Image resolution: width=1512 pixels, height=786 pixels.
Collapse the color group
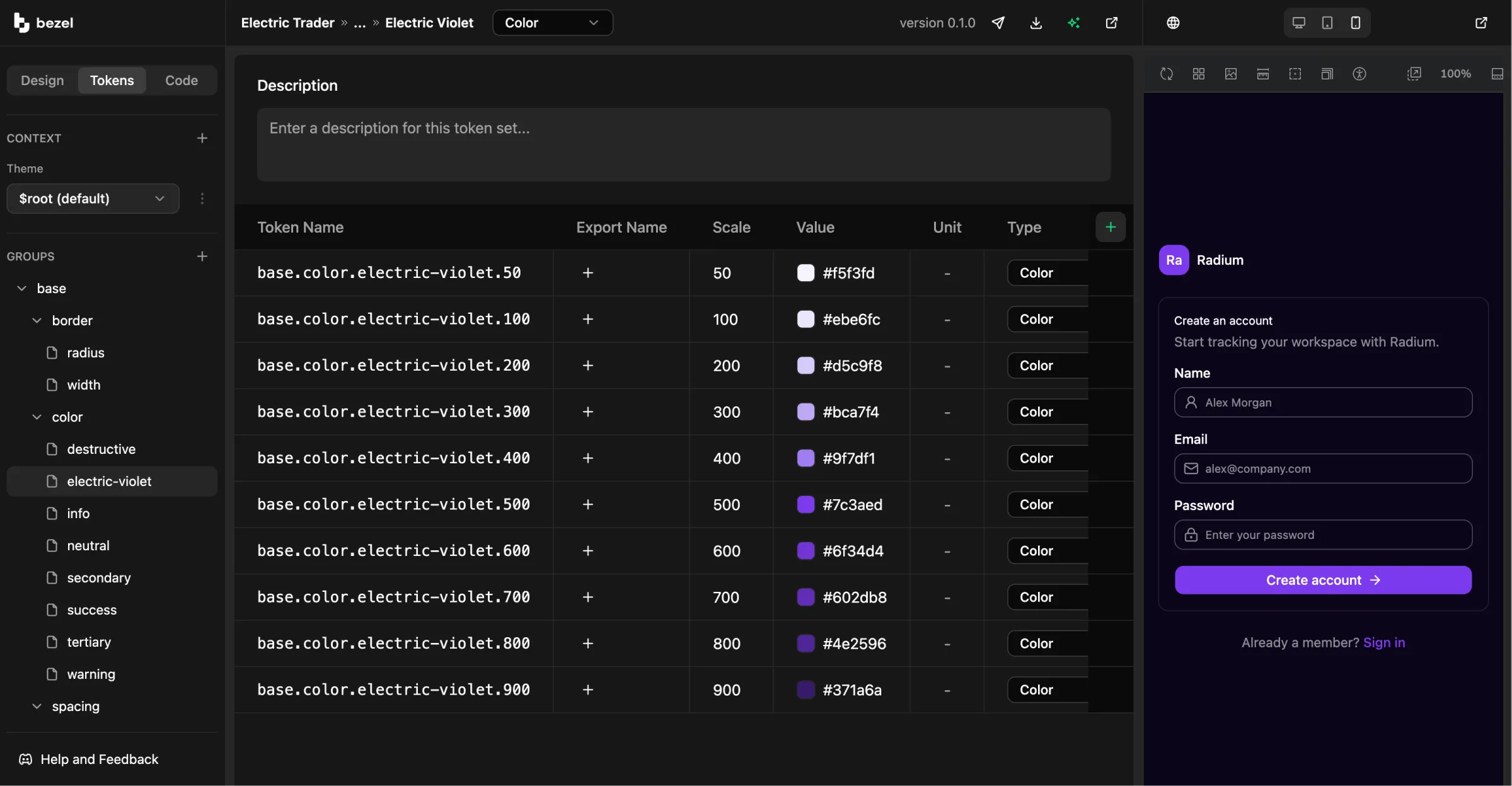coord(37,417)
